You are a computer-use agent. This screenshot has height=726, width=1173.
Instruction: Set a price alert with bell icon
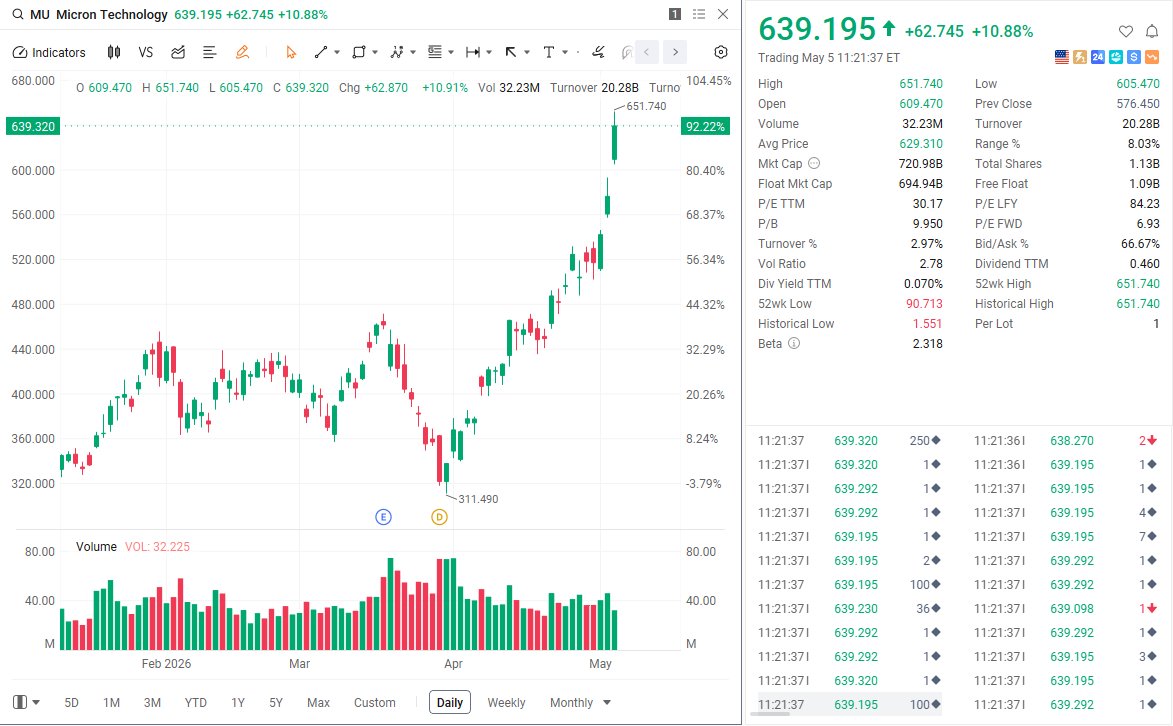1152,31
